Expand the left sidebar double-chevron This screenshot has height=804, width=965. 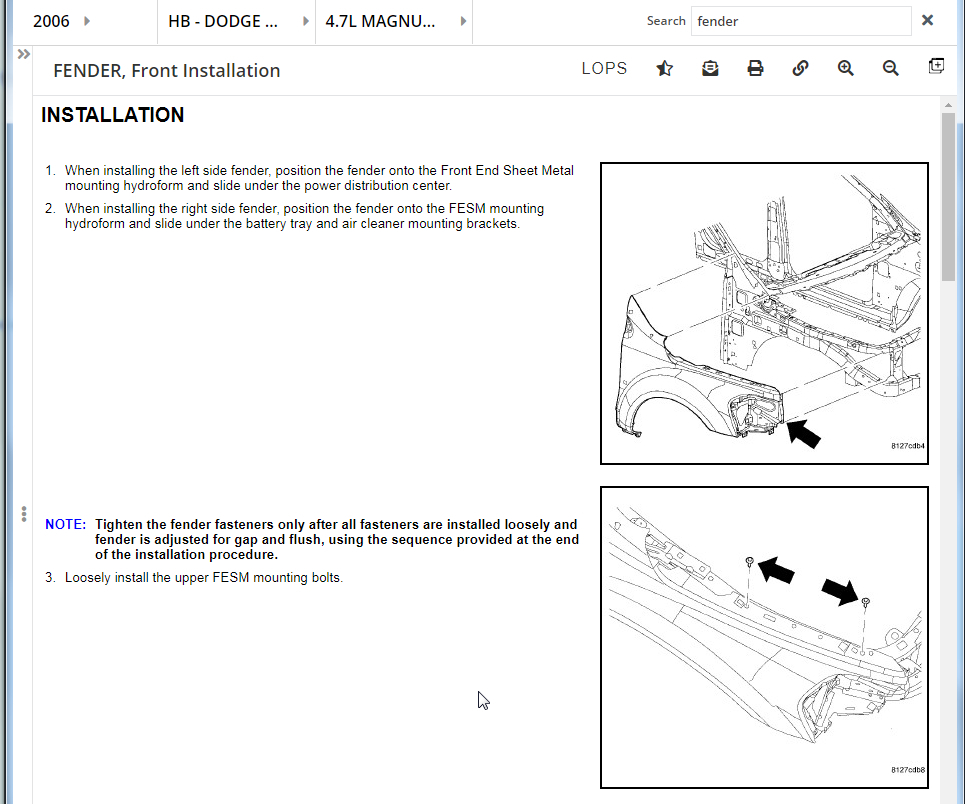coord(23,54)
